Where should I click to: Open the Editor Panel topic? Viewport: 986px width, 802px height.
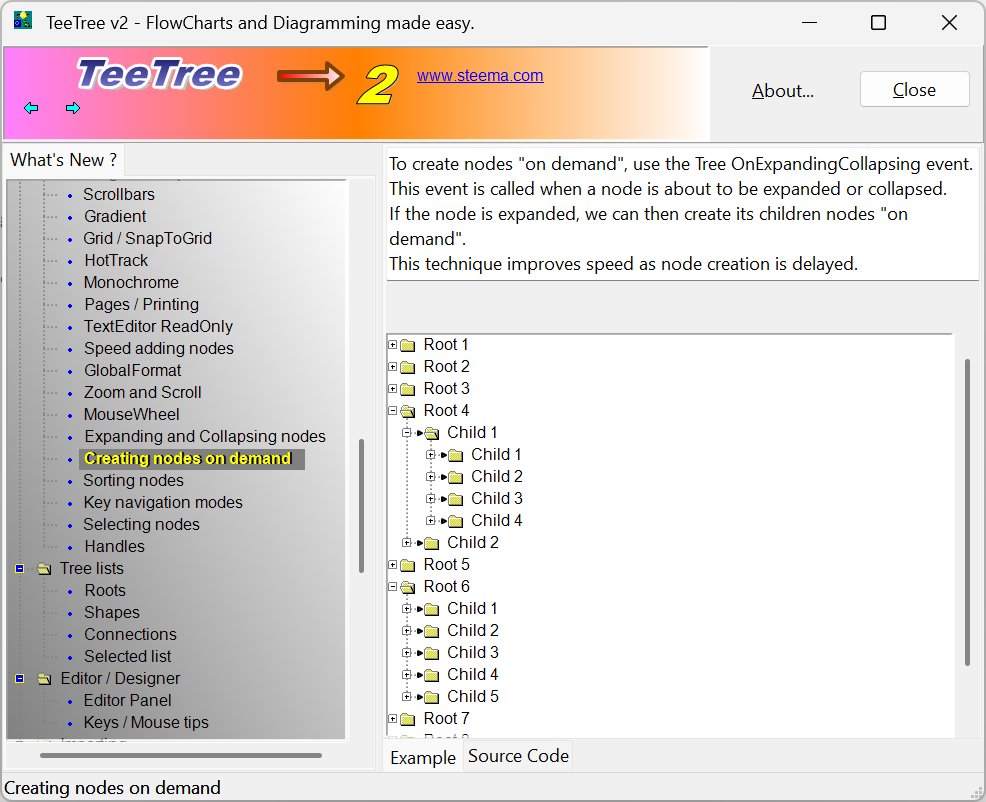coord(128,701)
